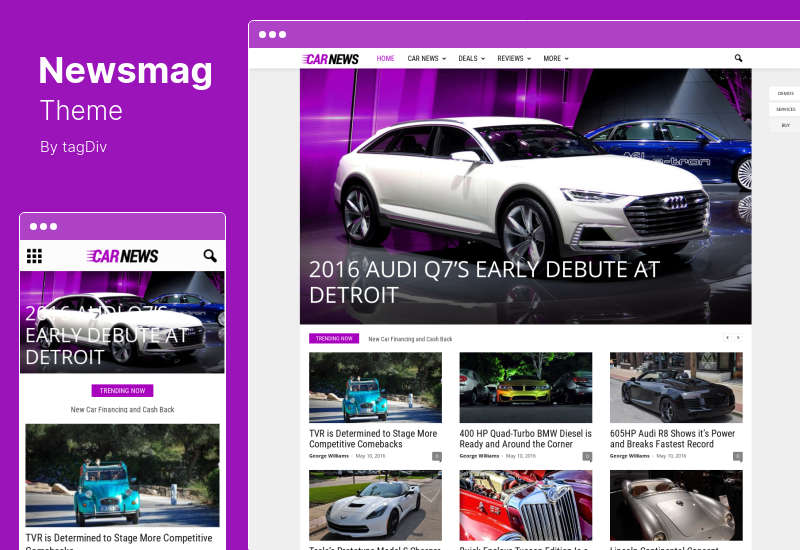Click George Williams author under Audi R8 article
Image resolution: width=800 pixels, height=550 pixels.
click(630, 456)
